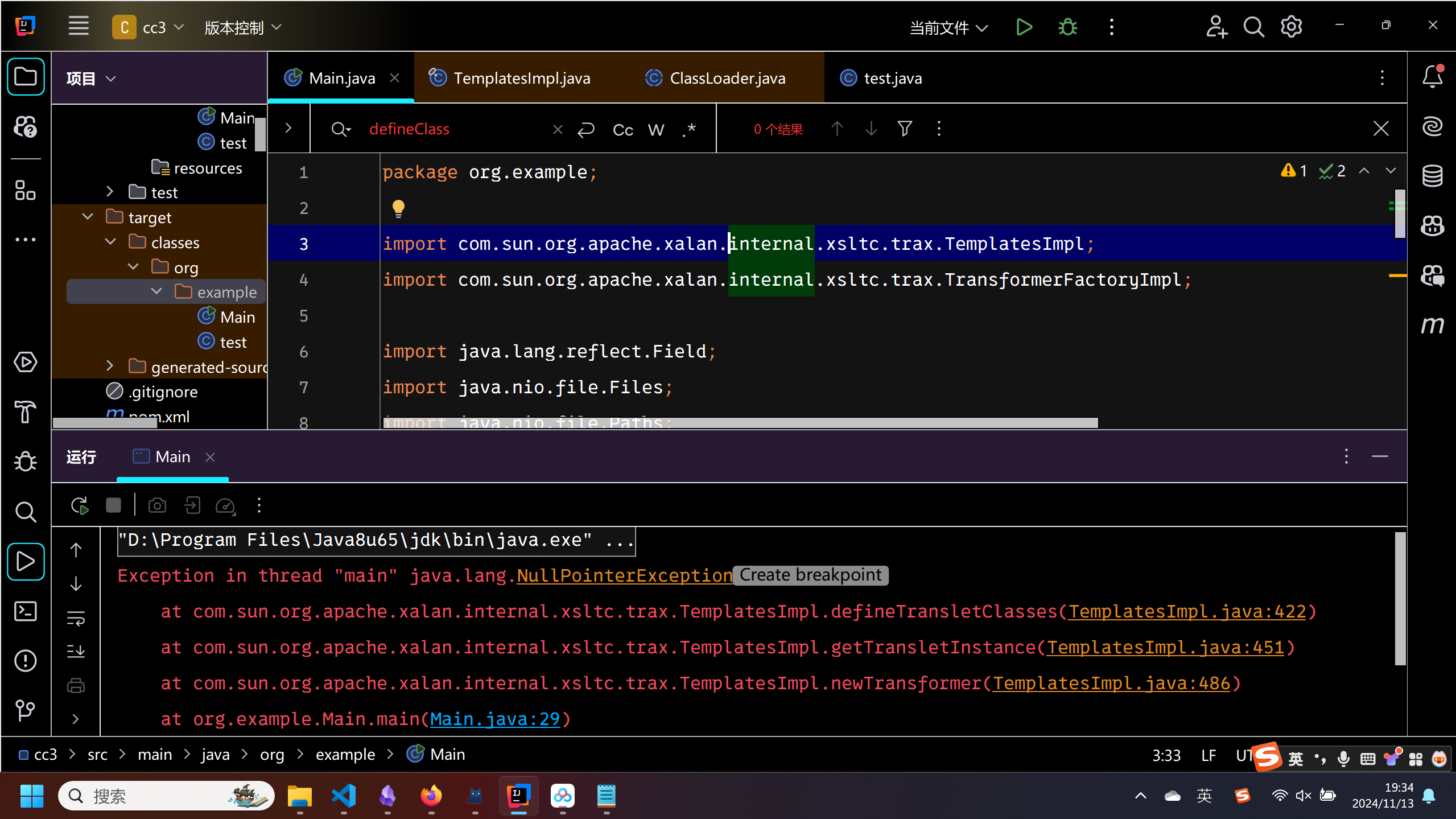1456x819 pixels.
Task: Click the editor horizontal scrollbar
Action: point(740,423)
